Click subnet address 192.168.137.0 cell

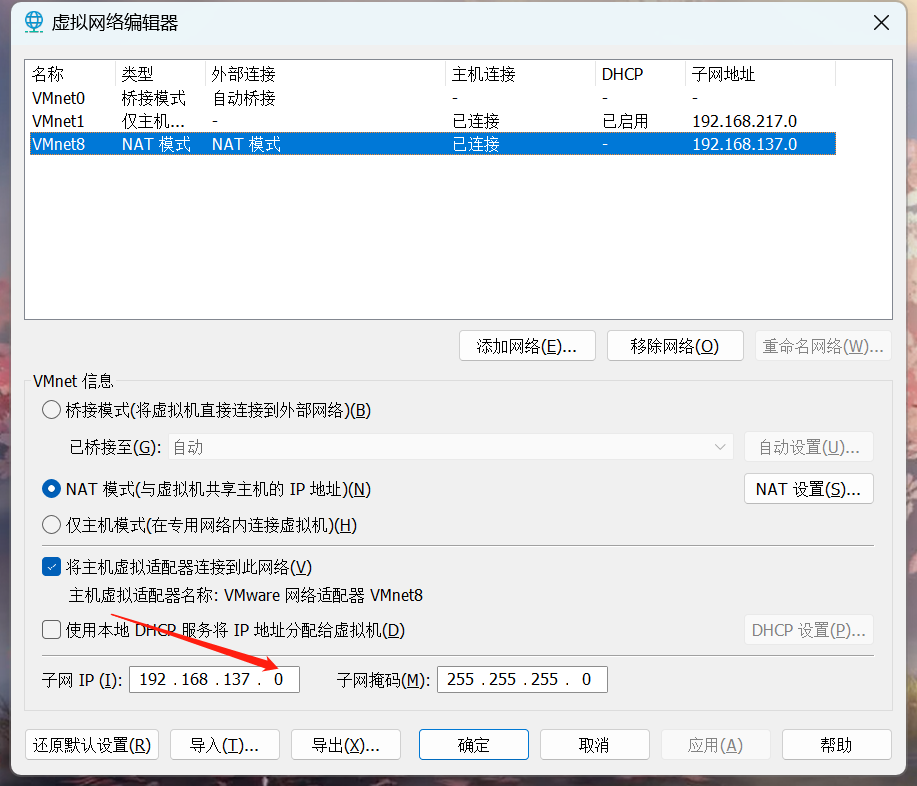pyautogui.click(x=744, y=144)
